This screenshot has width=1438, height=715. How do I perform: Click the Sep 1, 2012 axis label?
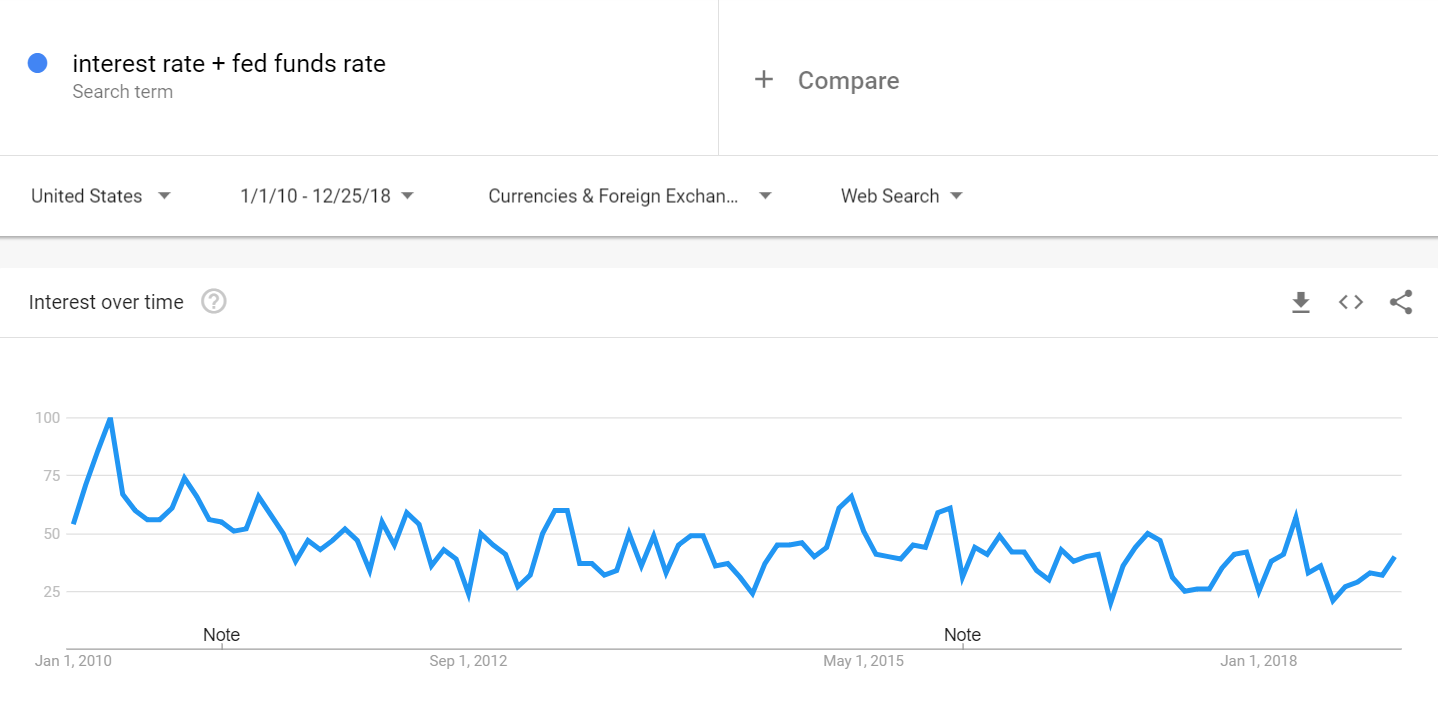point(468,660)
